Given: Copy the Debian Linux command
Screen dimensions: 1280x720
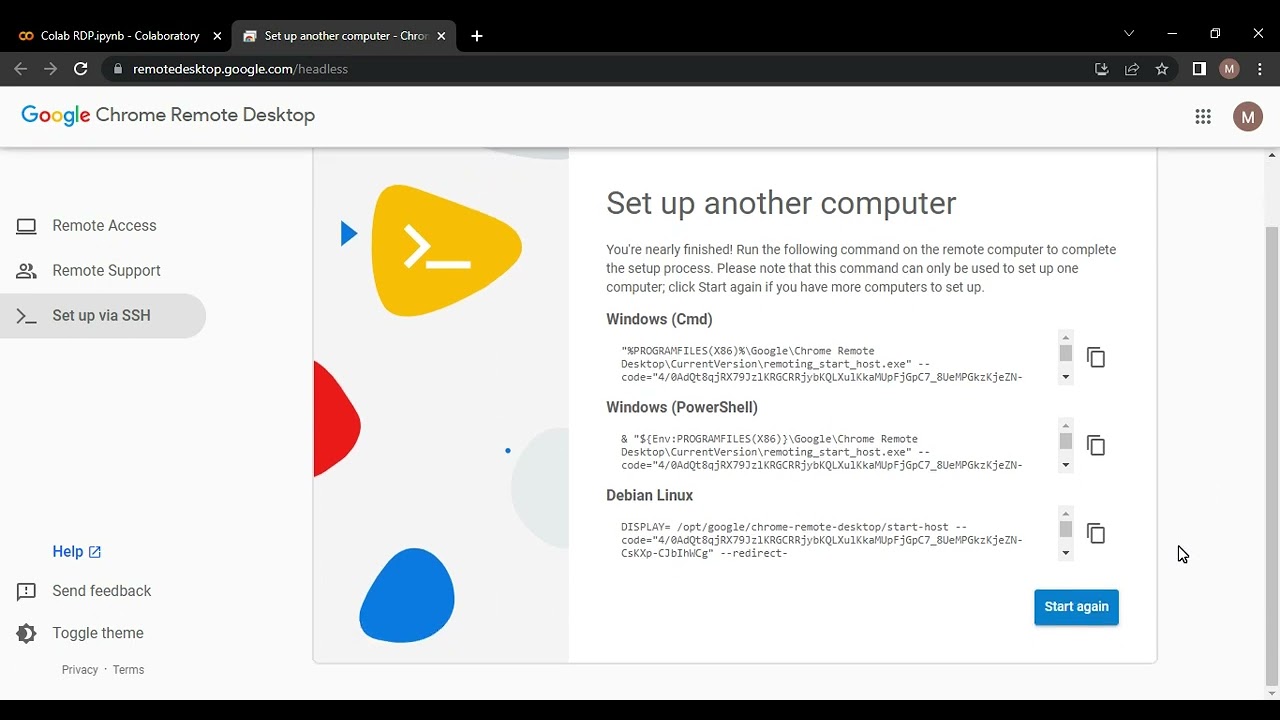Looking at the screenshot, I should pos(1096,534).
